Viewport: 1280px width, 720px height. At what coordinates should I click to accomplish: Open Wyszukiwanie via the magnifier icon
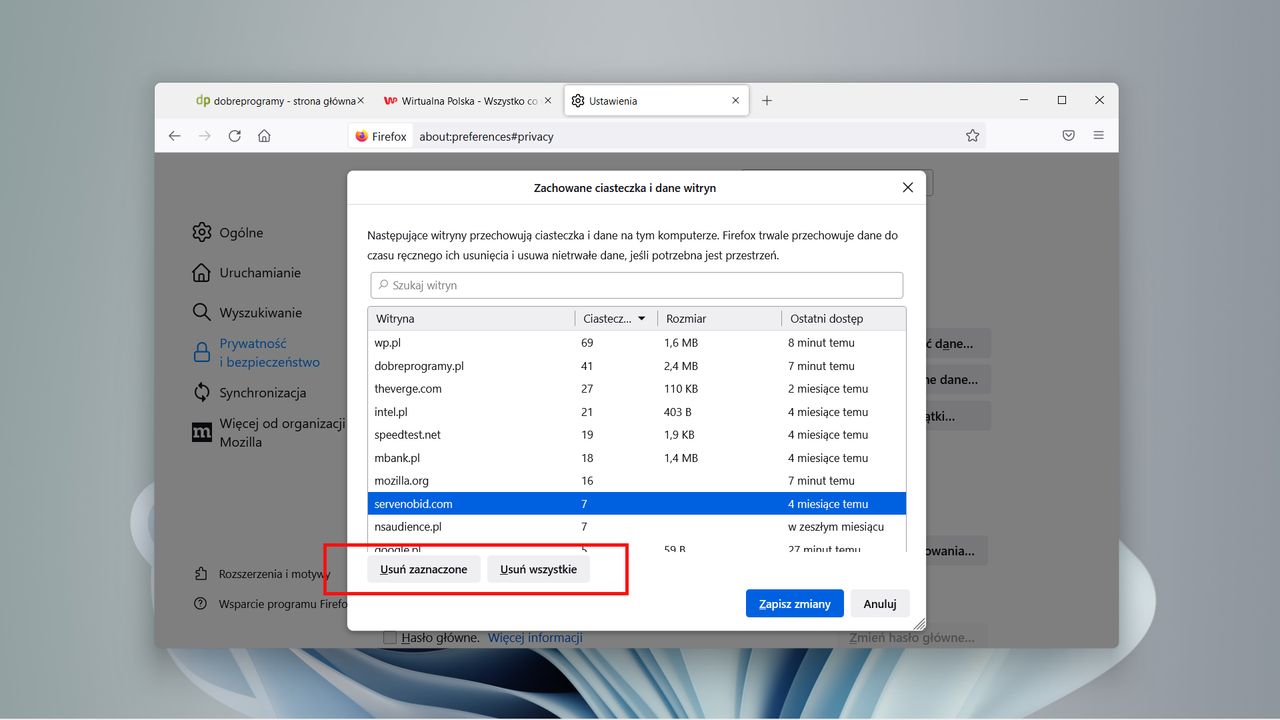(203, 312)
